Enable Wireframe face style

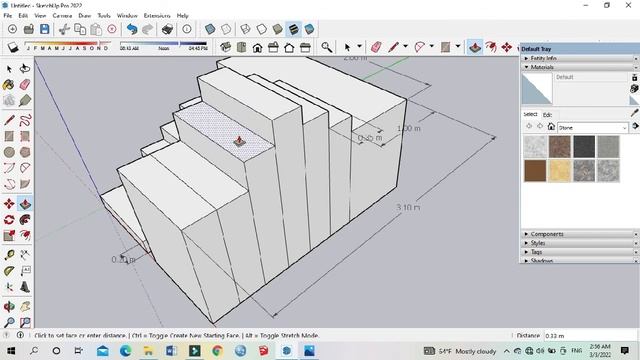[x=245, y=29]
